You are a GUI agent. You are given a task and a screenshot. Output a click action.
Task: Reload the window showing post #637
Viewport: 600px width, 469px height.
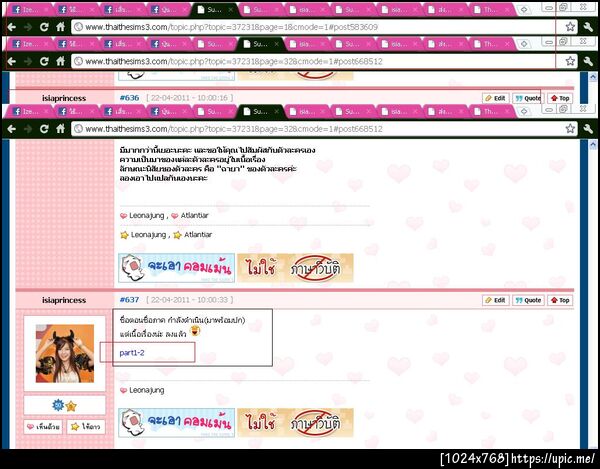(x=44, y=129)
